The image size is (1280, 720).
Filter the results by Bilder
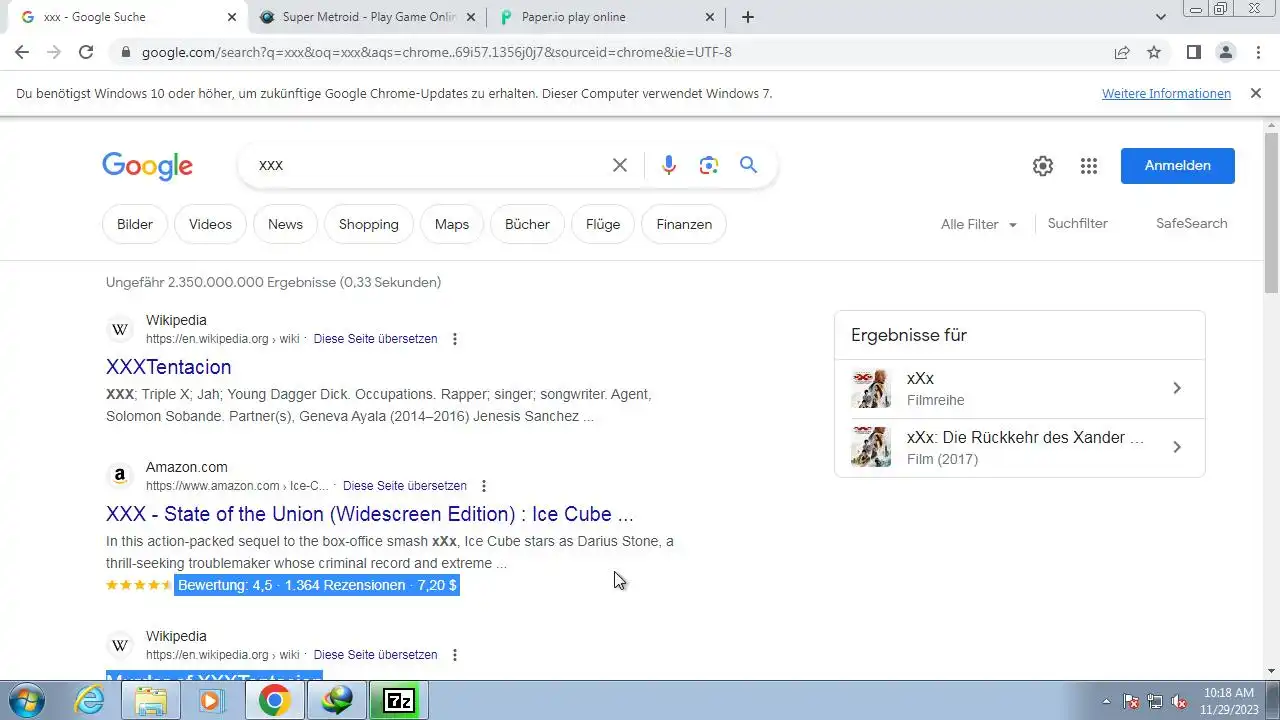(135, 224)
